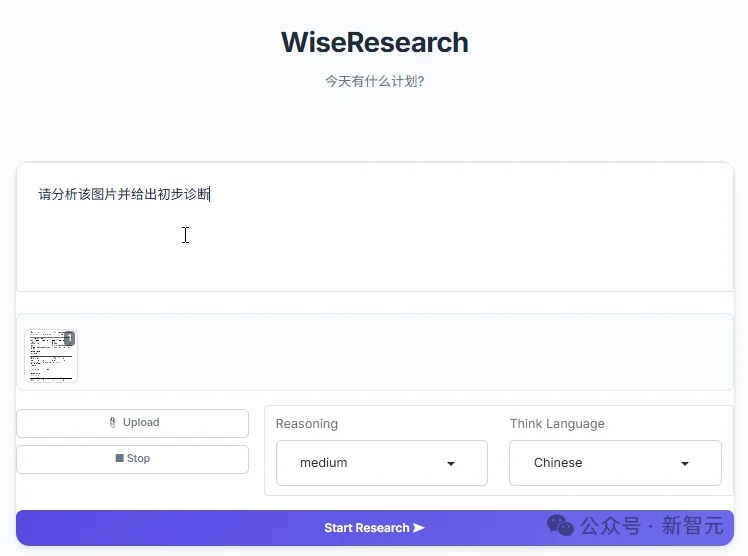Click the Think Language label

(x=557, y=424)
